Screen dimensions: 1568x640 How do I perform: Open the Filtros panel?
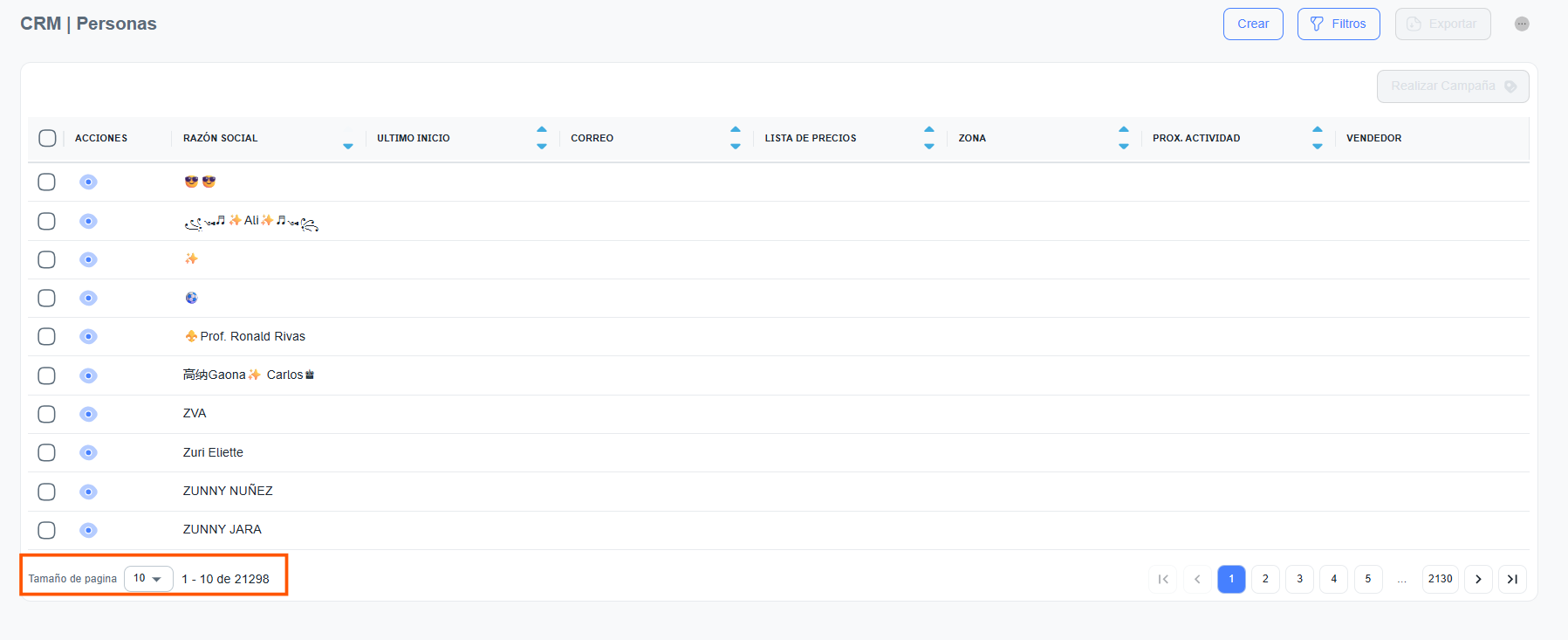tap(1338, 24)
